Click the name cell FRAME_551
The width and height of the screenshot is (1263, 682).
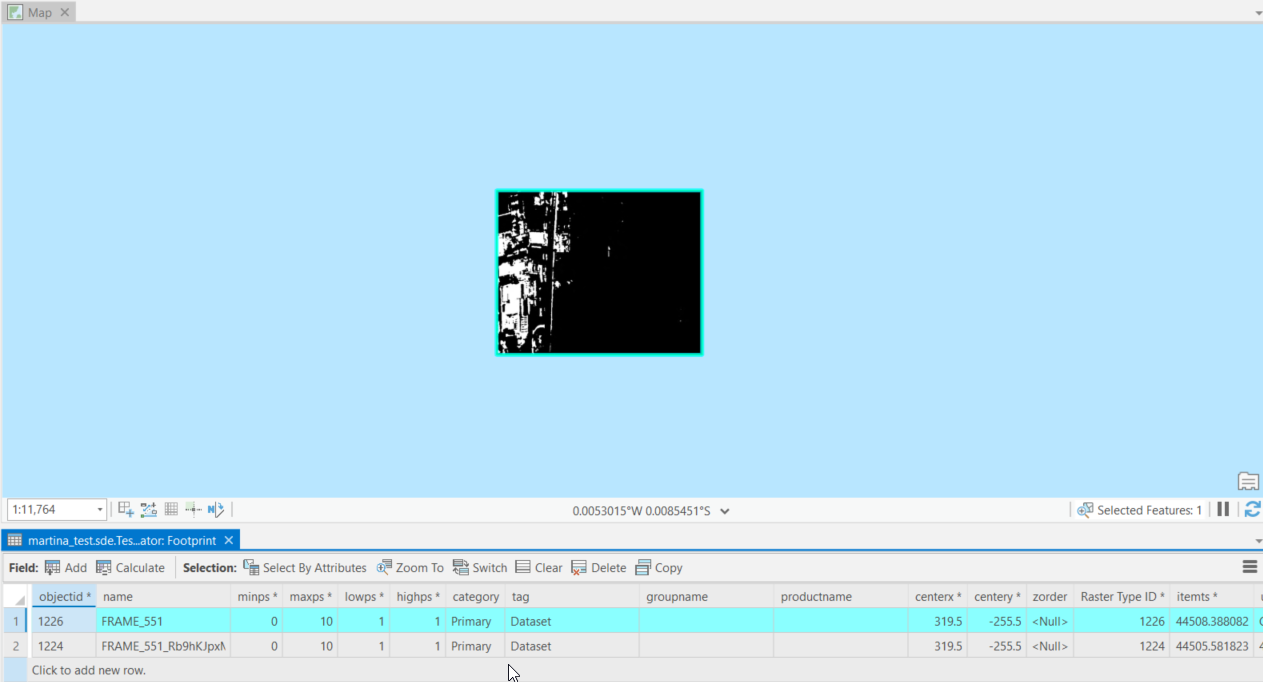(x=163, y=621)
